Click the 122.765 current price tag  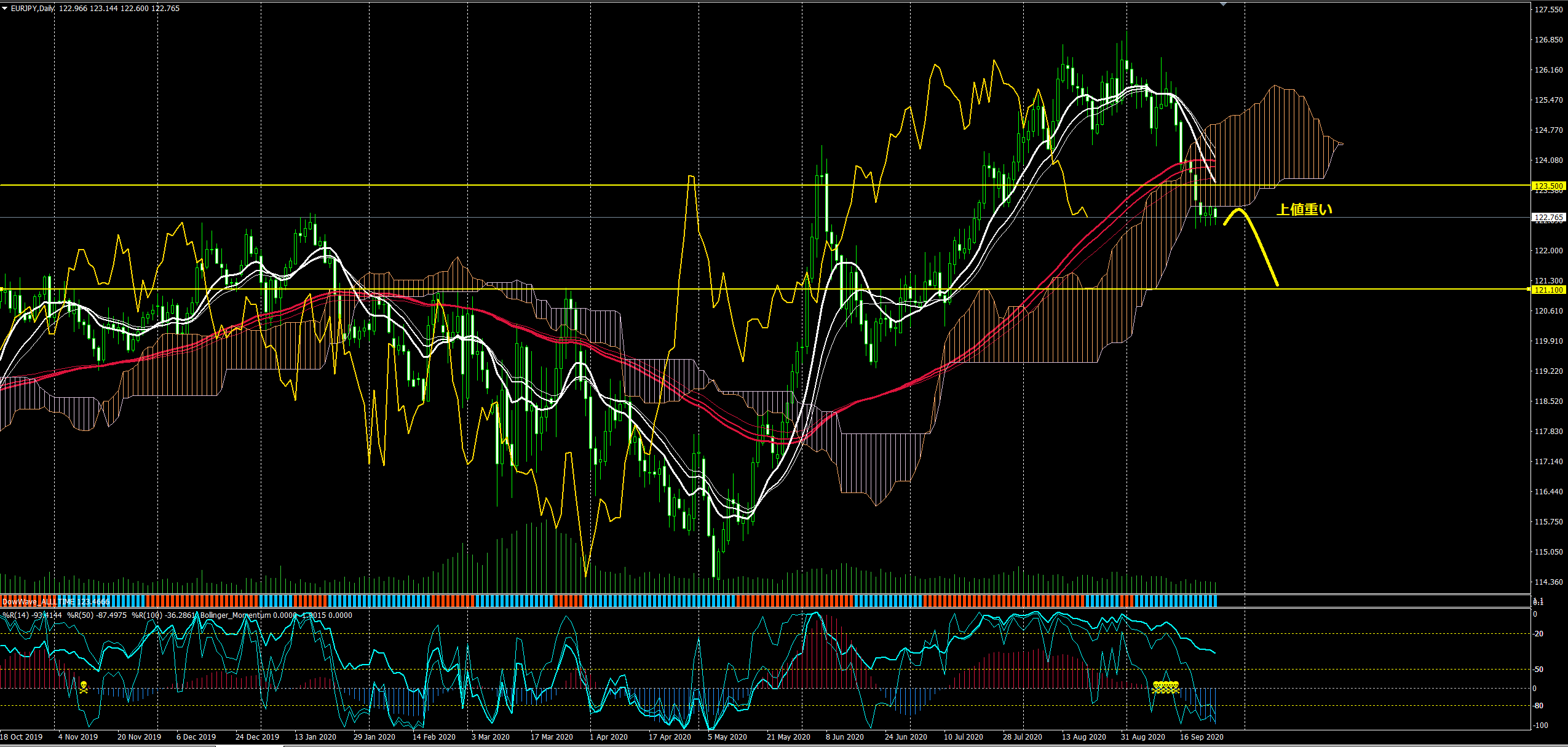pyautogui.click(x=1548, y=217)
